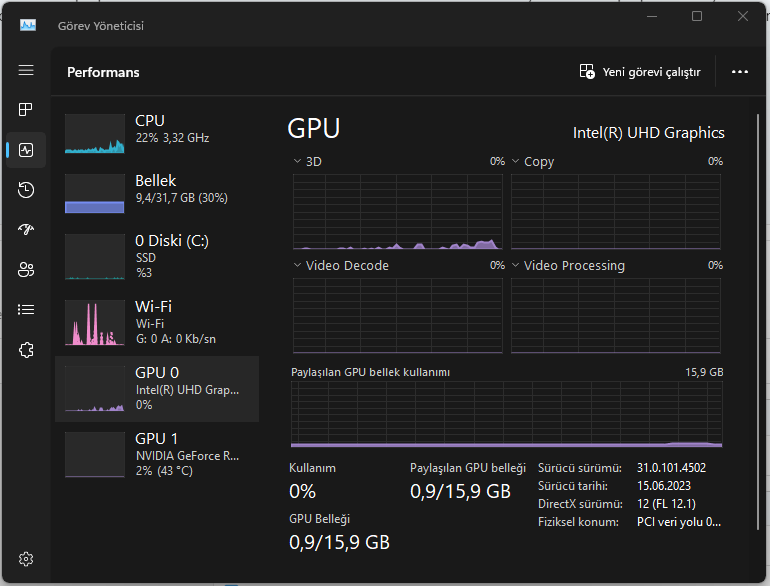Expand the 3D graph engine dropdown
The height and width of the screenshot is (586, 770).
click(297, 161)
